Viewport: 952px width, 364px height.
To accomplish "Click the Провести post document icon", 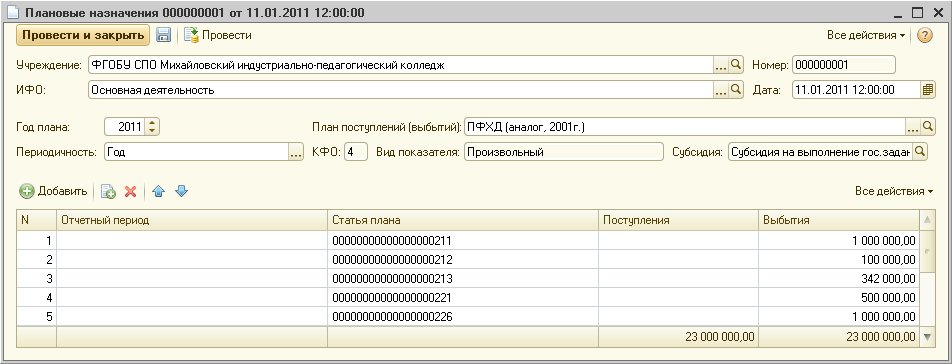I will click(191, 35).
